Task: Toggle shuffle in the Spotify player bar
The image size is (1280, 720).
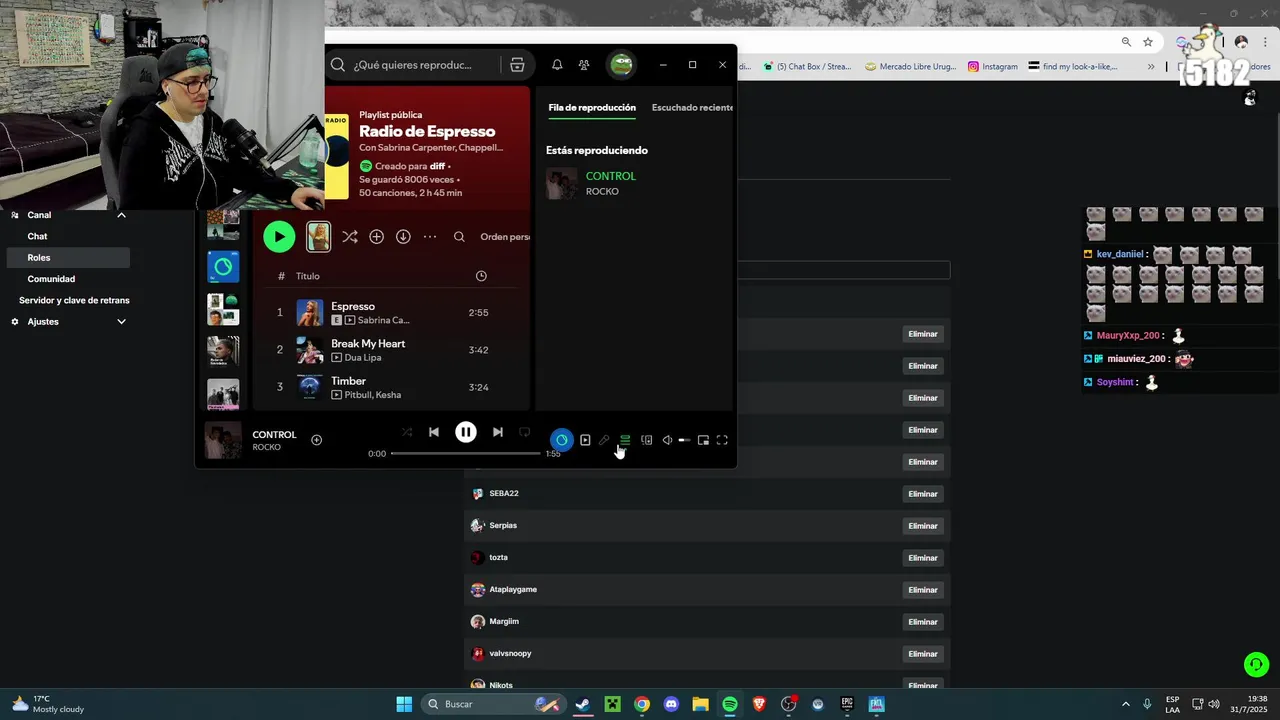Action: pos(407,432)
